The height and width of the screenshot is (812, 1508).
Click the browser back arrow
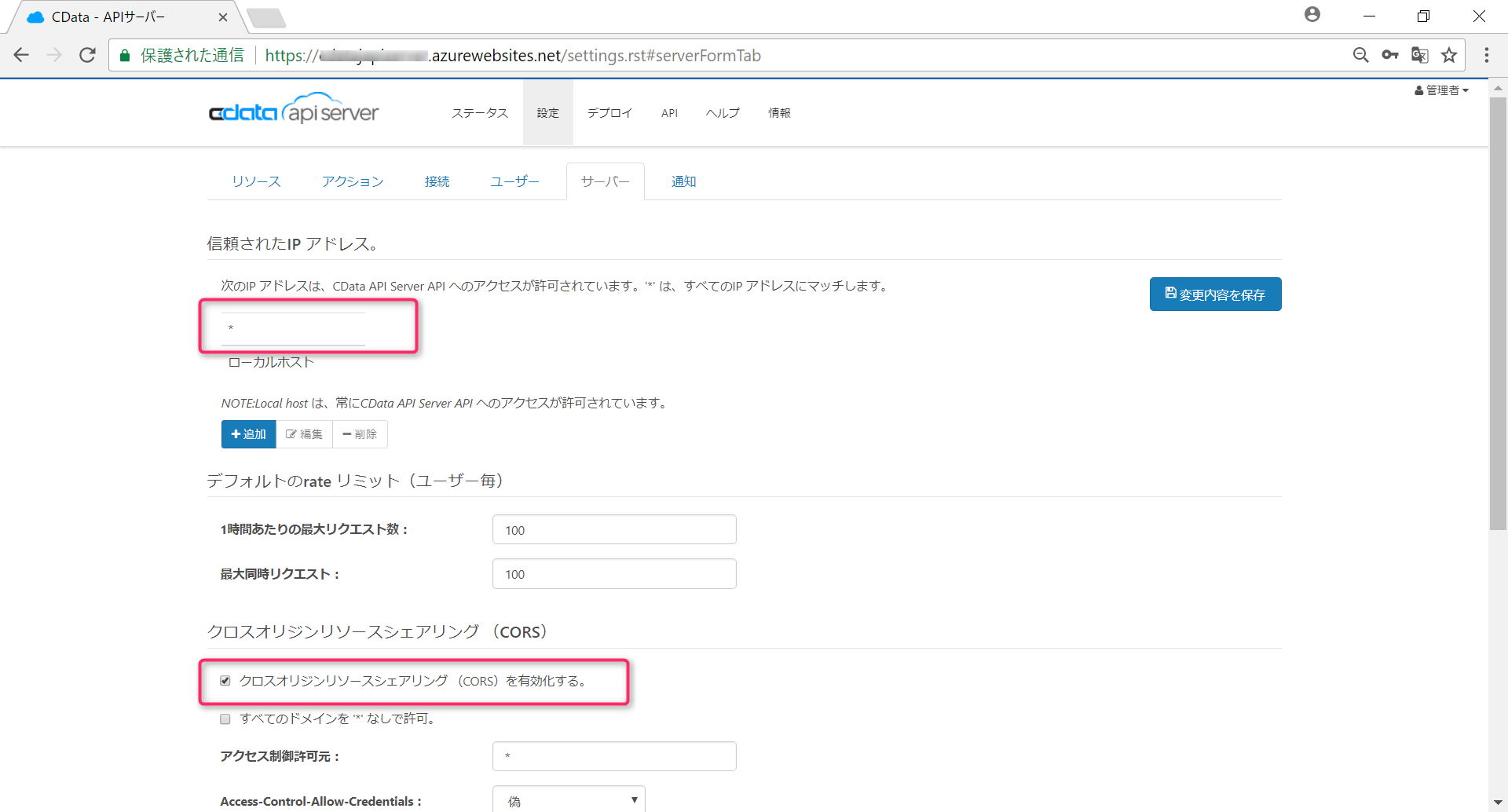click(x=21, y=55)
